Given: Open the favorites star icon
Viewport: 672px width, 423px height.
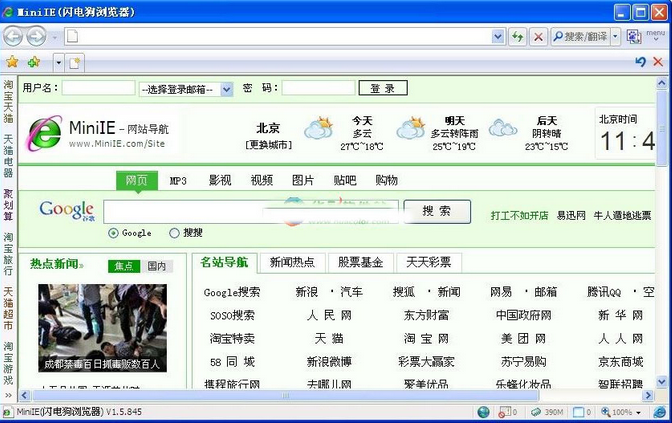Looking at the screenshot, I should 12,62.
